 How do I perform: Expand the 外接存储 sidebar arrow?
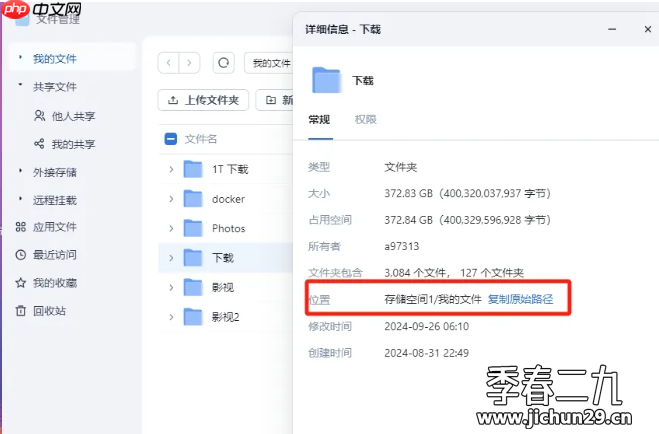click(x=20, y=171)
